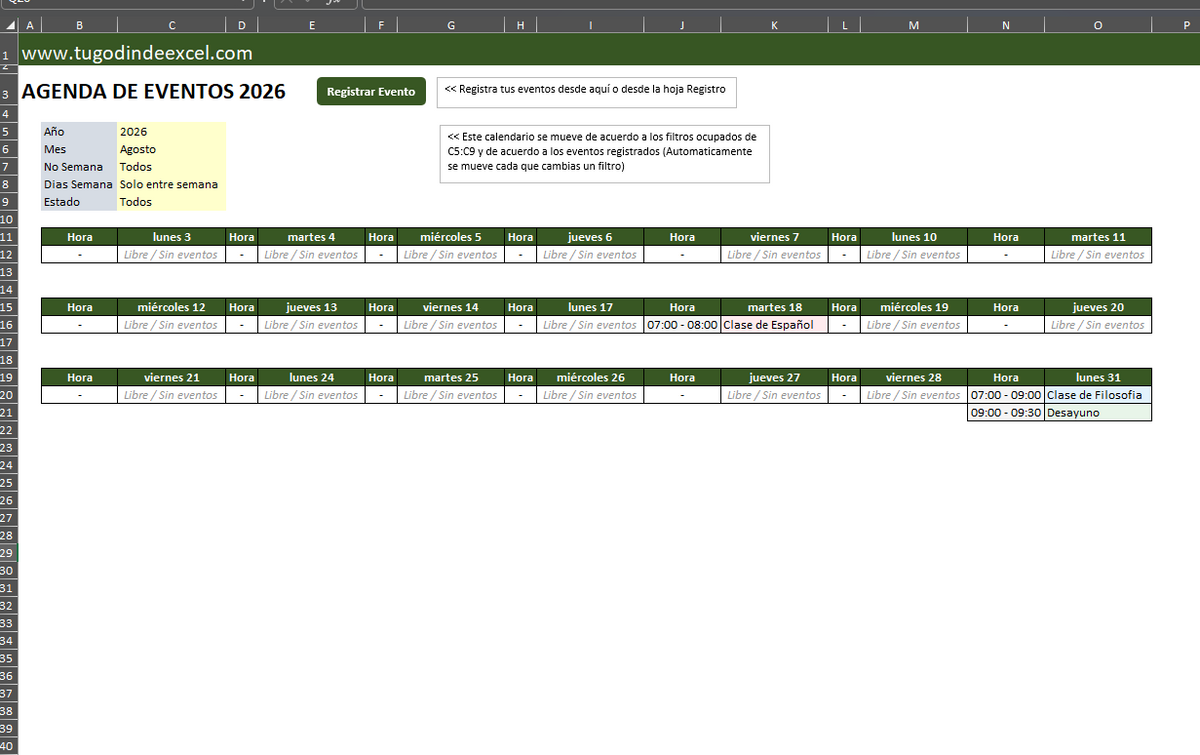Select column O header
Screen dimensions: 1200x755
[1098, 26]
